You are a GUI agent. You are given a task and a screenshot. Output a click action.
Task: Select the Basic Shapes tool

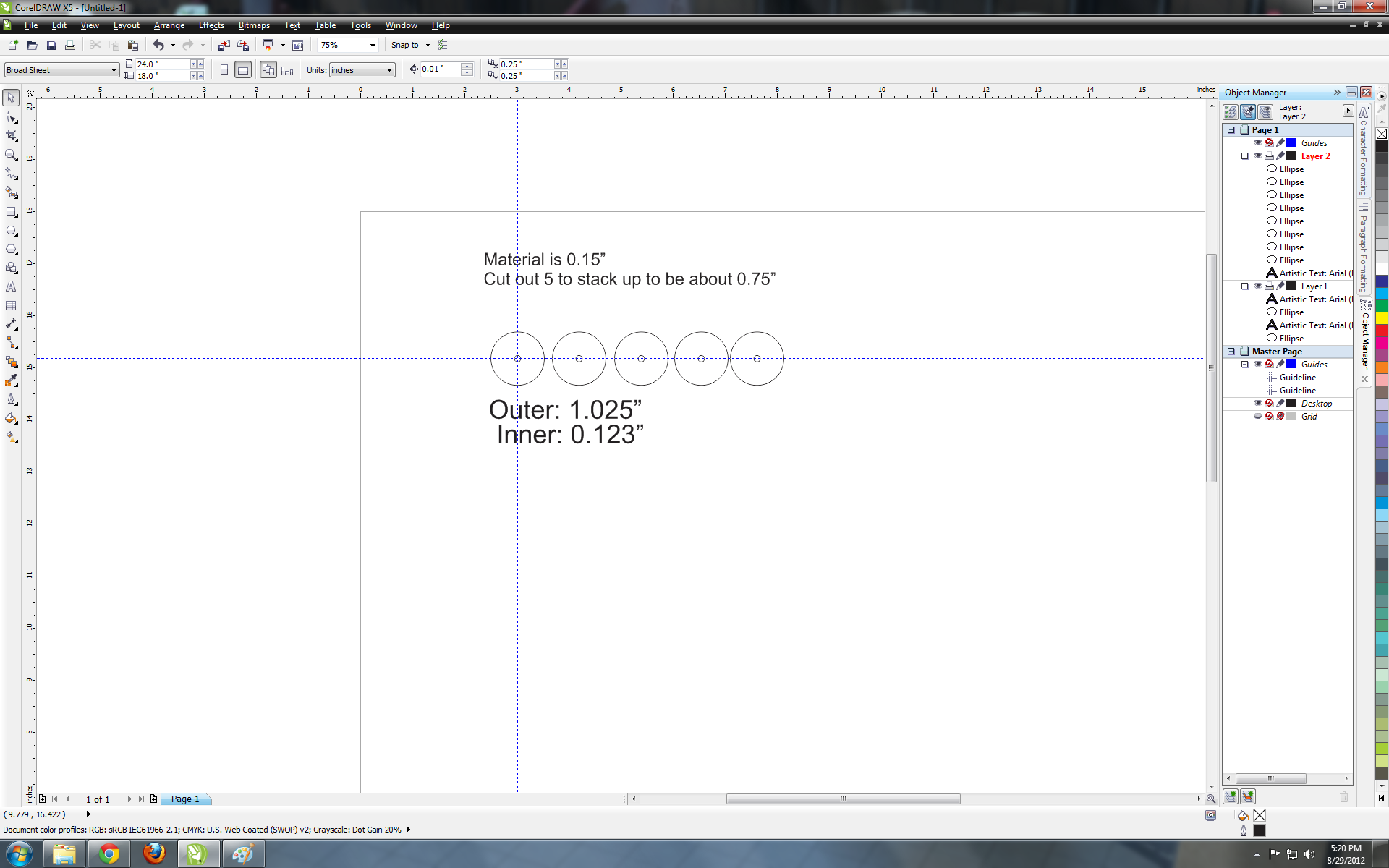[11, 268]
